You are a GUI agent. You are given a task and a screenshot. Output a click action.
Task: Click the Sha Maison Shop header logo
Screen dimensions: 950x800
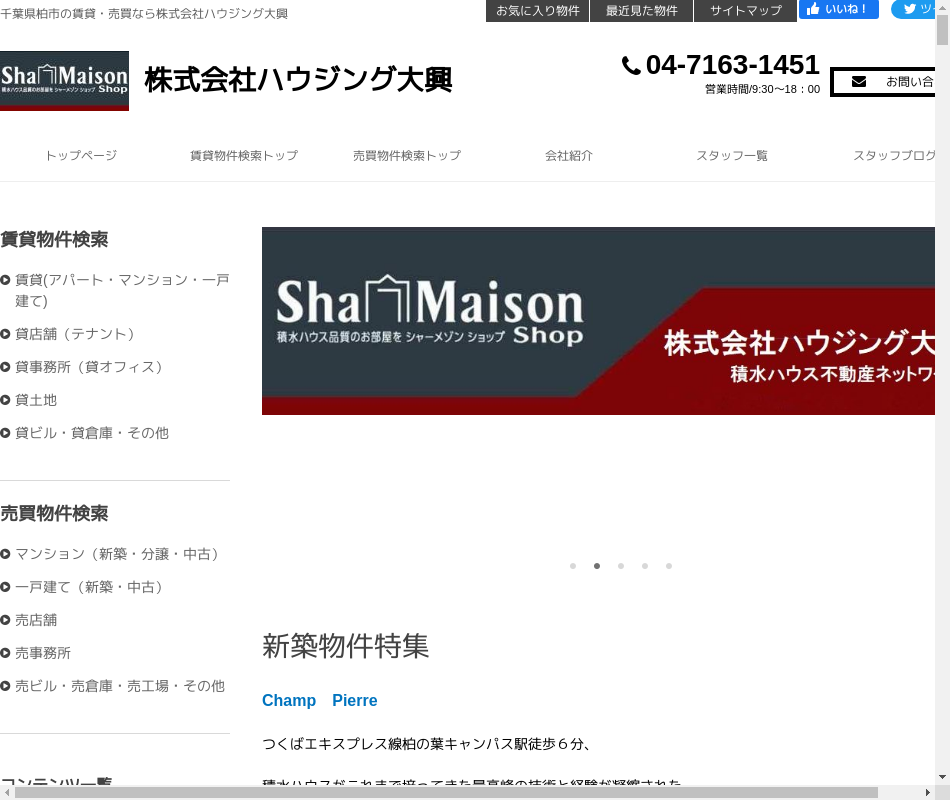64,80
